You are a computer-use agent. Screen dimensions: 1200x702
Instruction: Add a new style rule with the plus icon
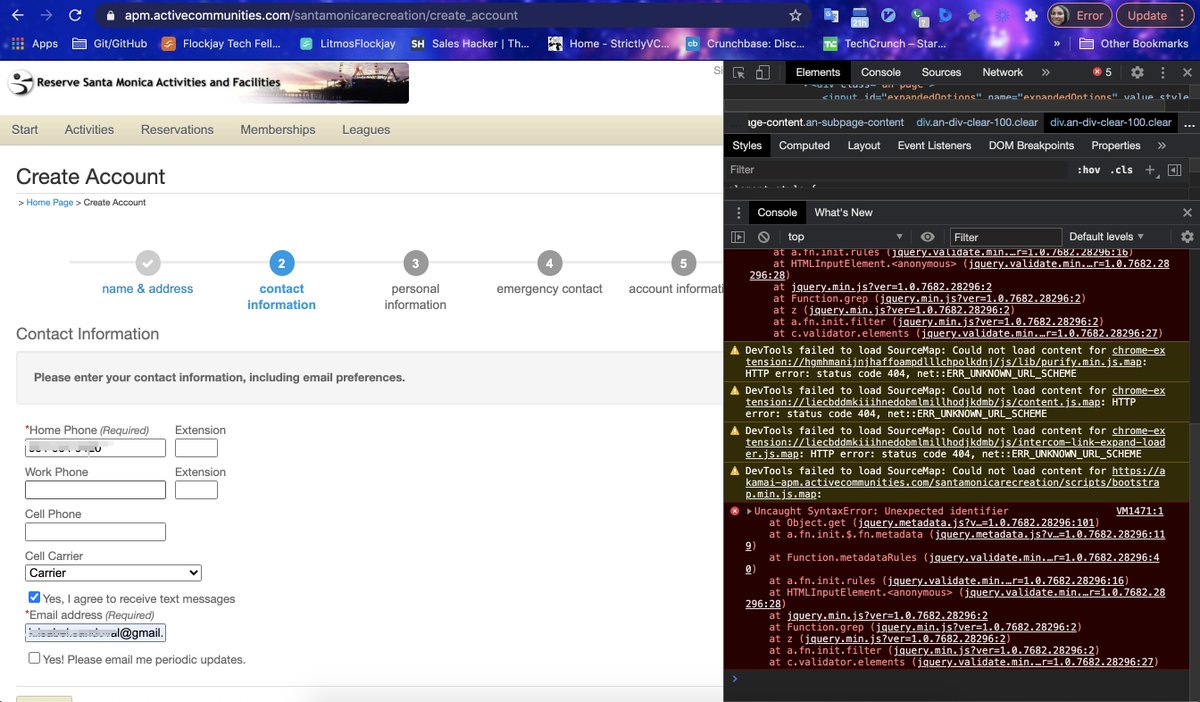(x=1150, y=170)
